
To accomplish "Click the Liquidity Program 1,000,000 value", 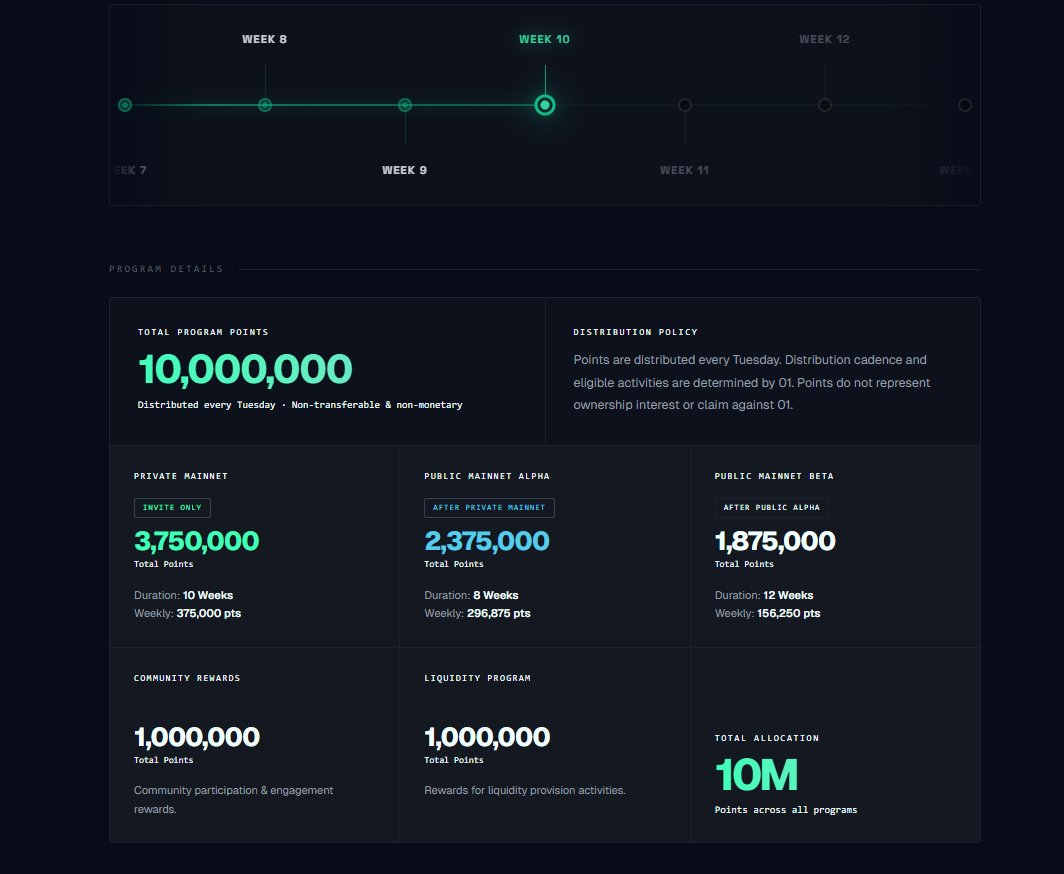I will [x=487, y=737].
